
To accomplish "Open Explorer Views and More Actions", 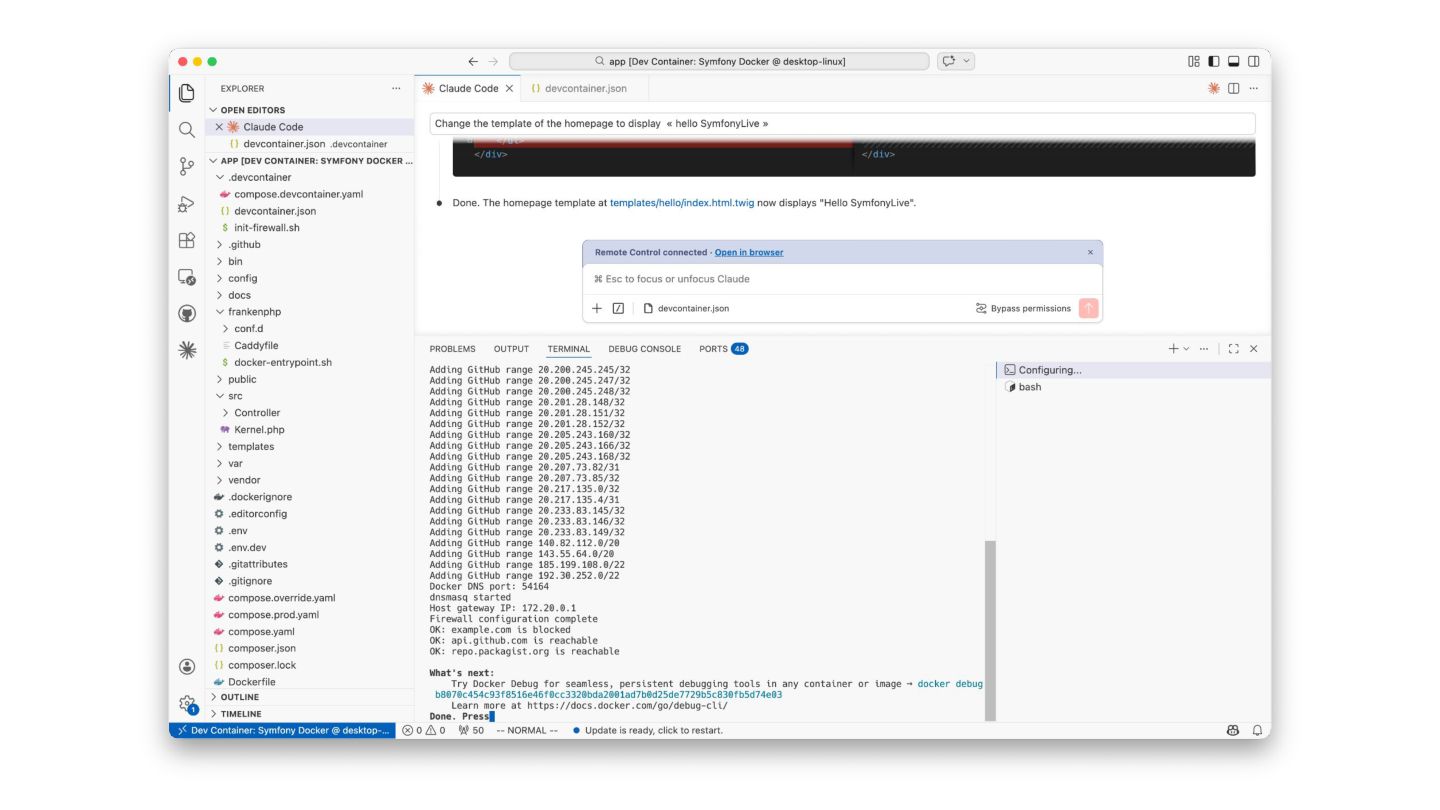I will click(x=396, y=88).
